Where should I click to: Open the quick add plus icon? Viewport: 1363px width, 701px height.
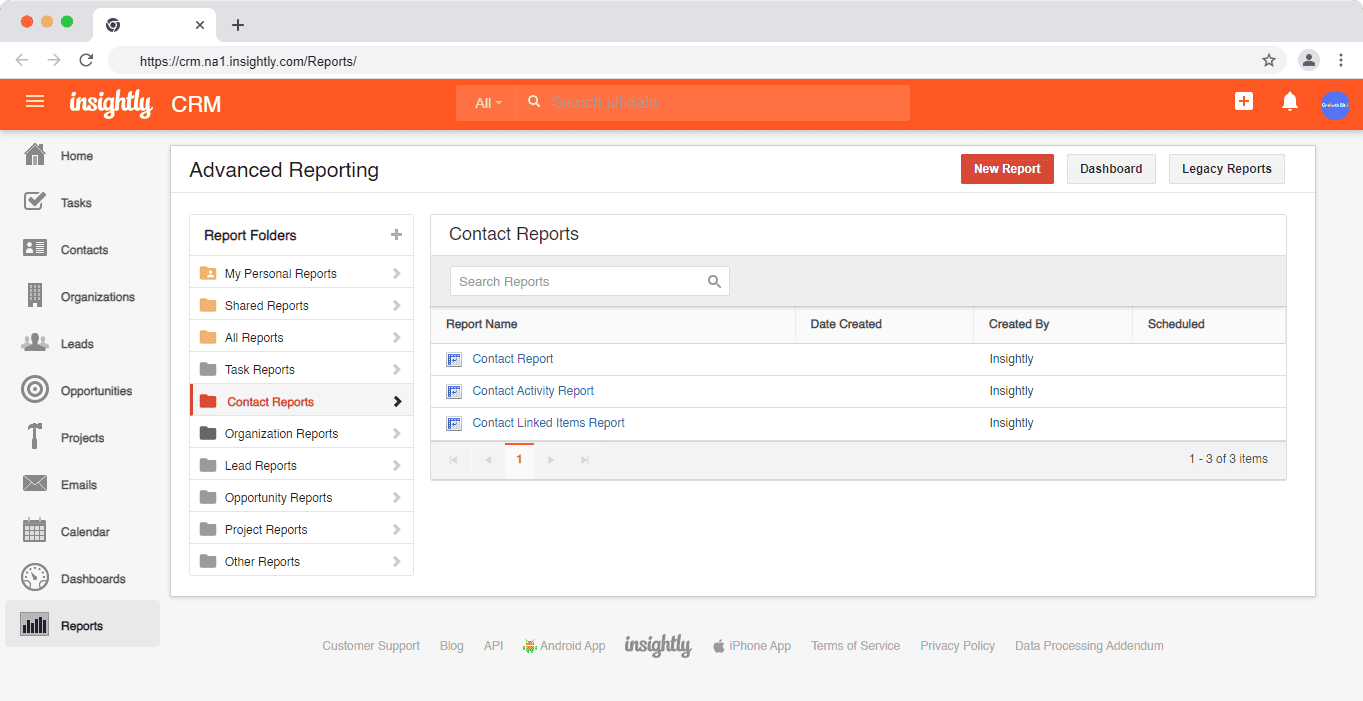click(1243, 101)
